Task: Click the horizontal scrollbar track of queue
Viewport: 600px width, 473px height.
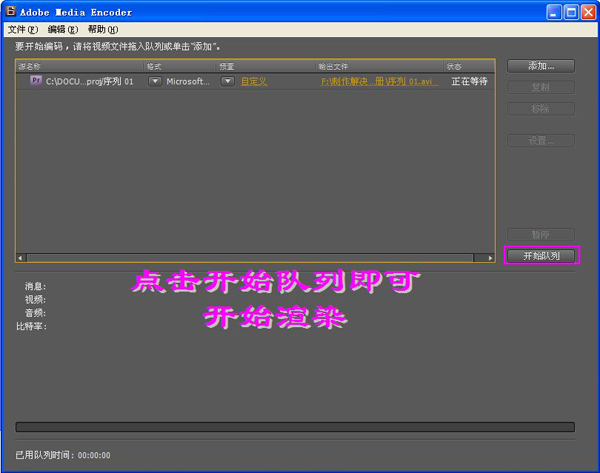Action: tap(250, 258)
